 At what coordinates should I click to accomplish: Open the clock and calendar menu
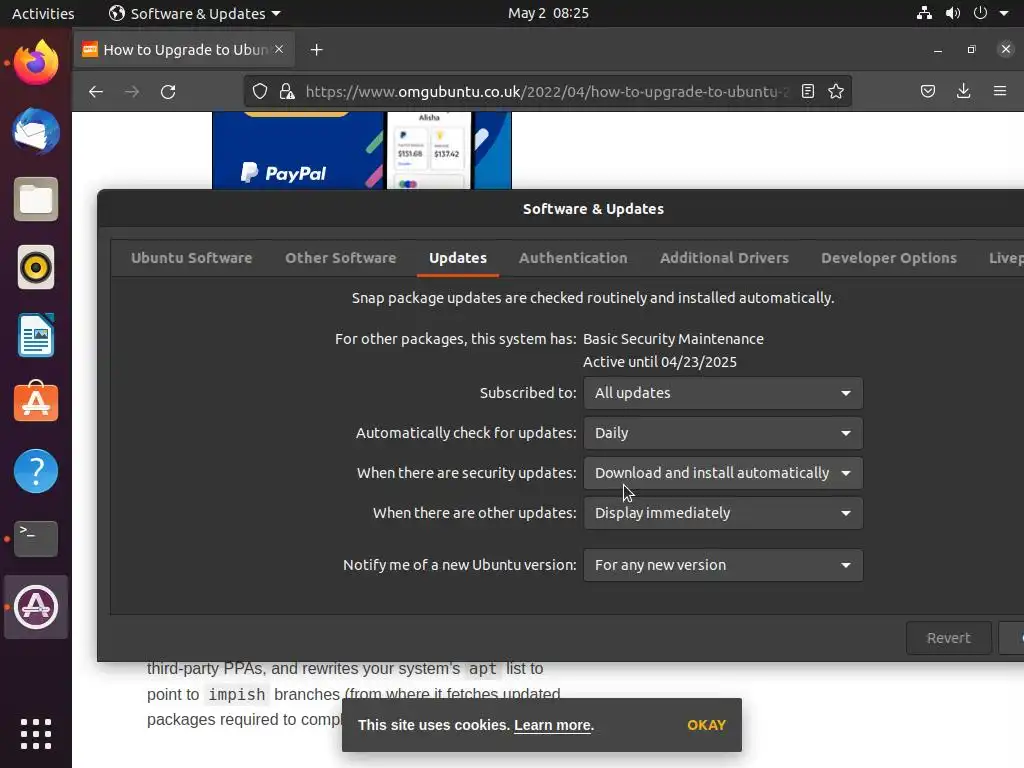[548, 13]
